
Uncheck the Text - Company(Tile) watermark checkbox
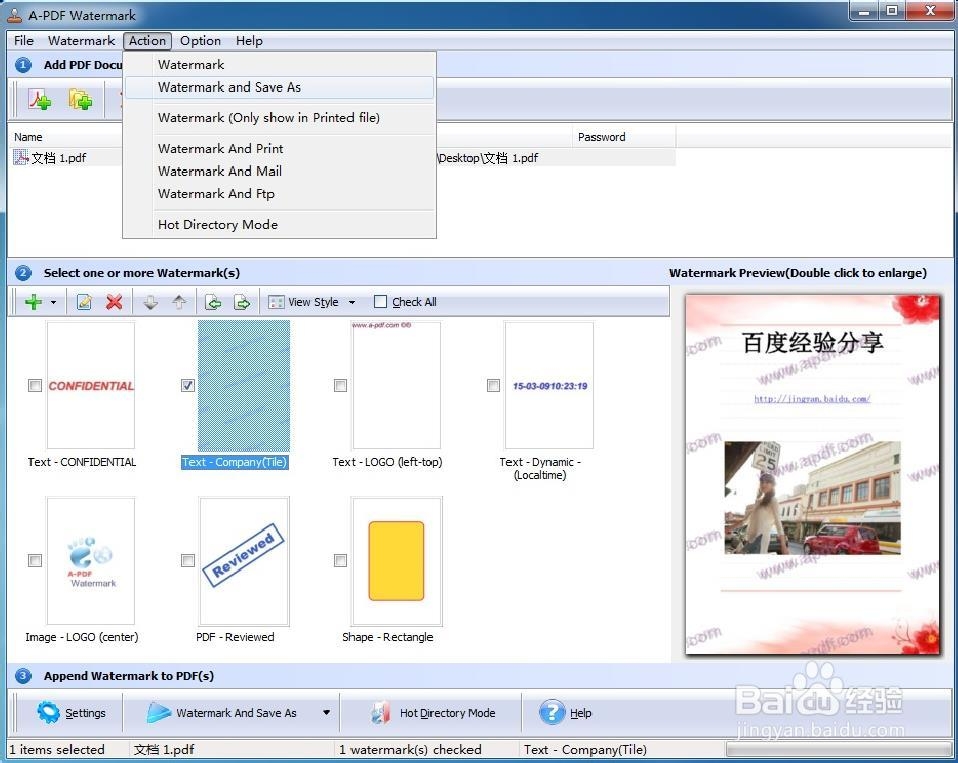tap(188, 385)
